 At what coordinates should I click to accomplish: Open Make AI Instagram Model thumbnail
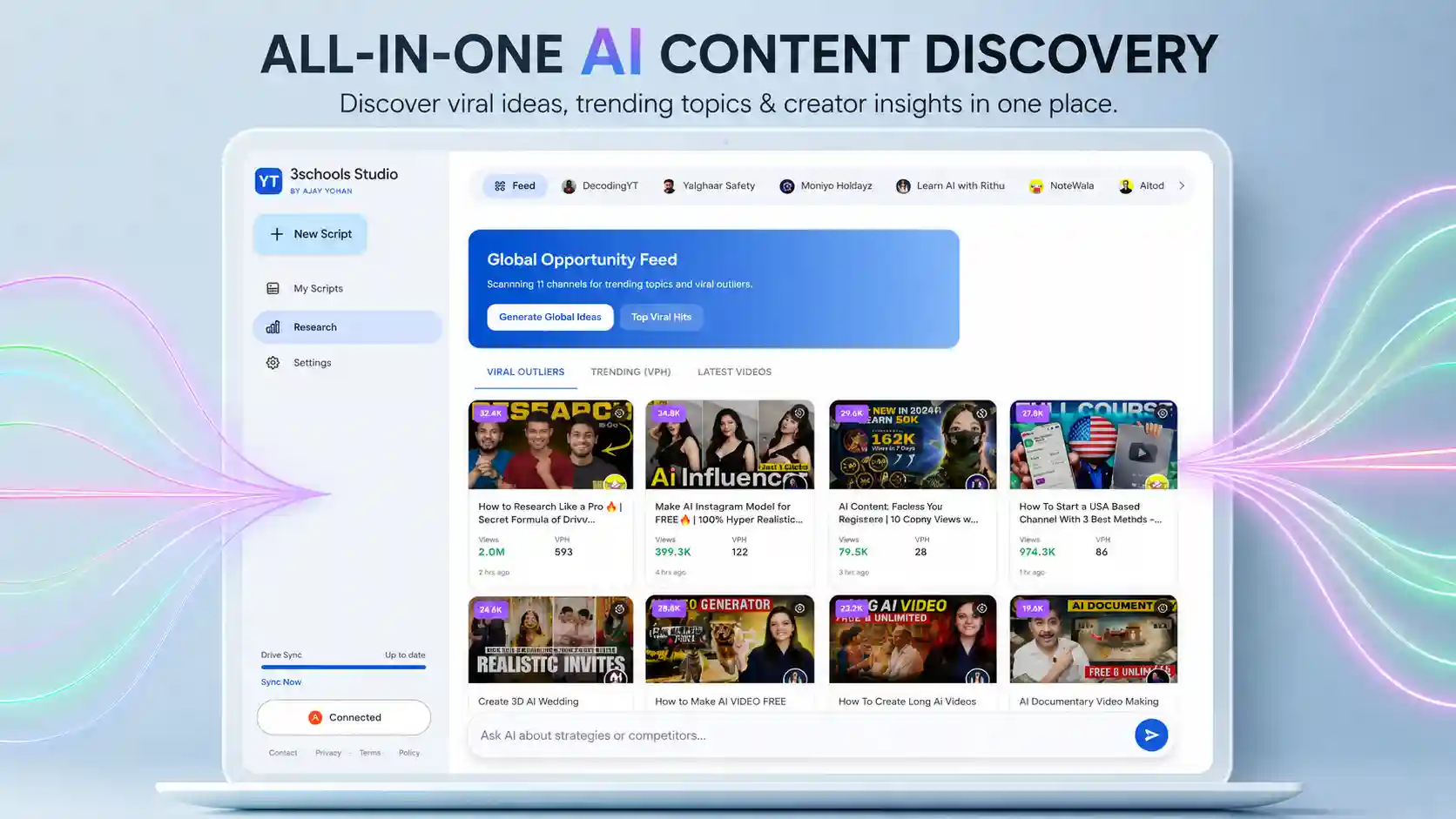tap(730, 445)
